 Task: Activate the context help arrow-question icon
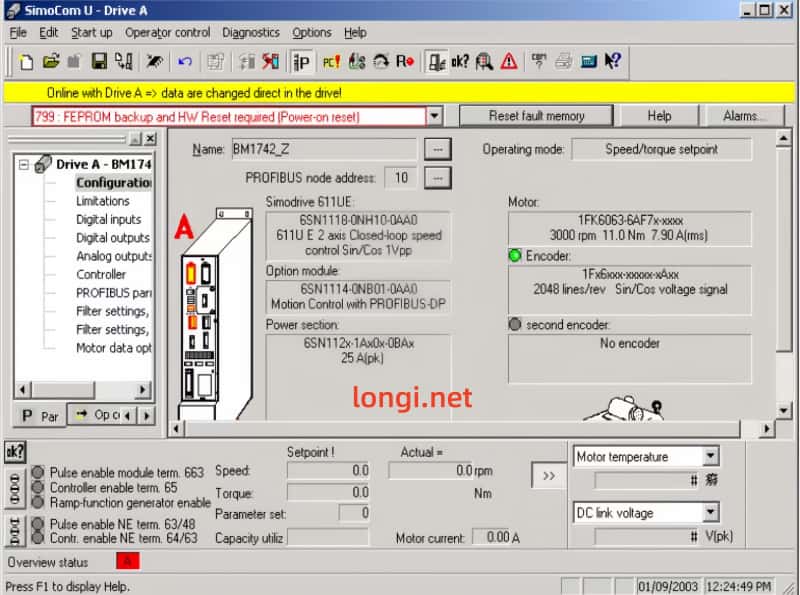613,62
